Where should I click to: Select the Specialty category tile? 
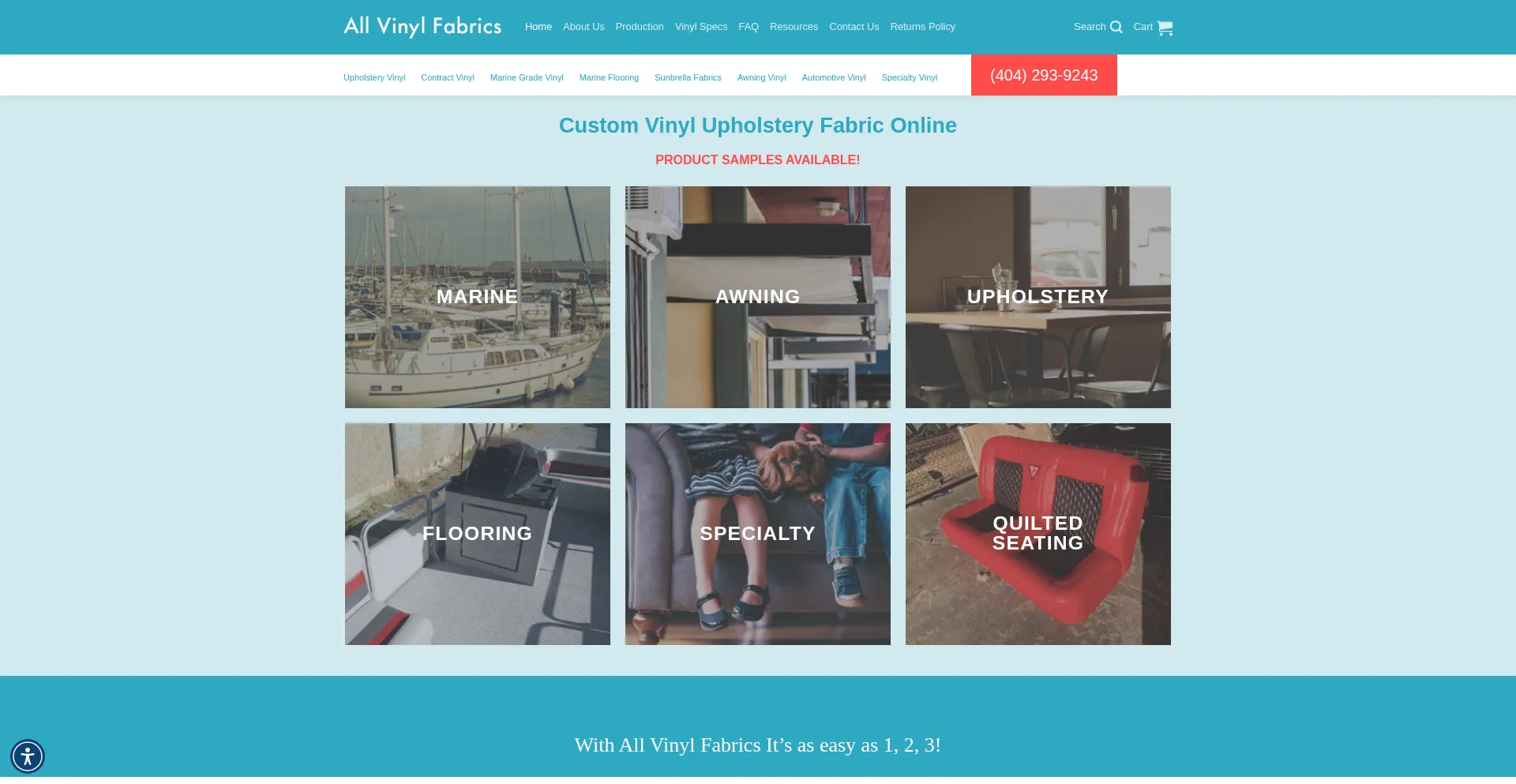(x=758, y=534)
